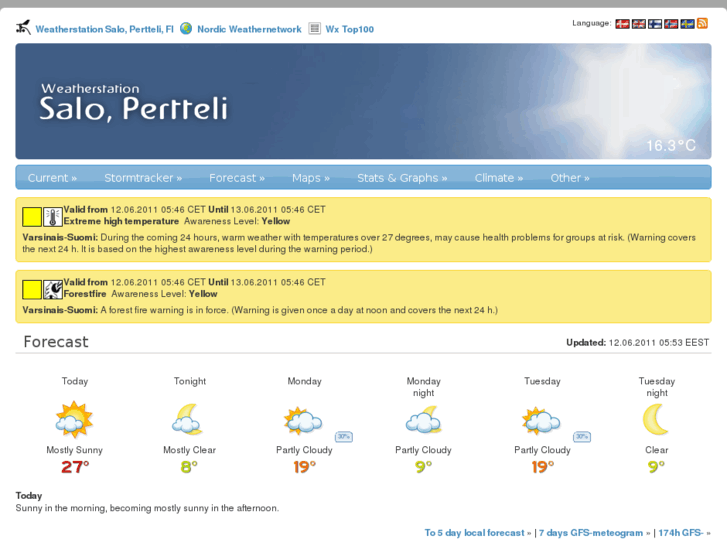This screenshot has width=727, height=545.
Task: Click the 'Forestfire' warning title
Action: (85, 294)
